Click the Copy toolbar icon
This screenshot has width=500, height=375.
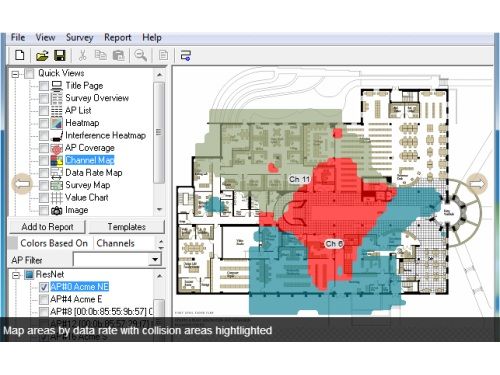pyautogui.click(x=100, y=55)
